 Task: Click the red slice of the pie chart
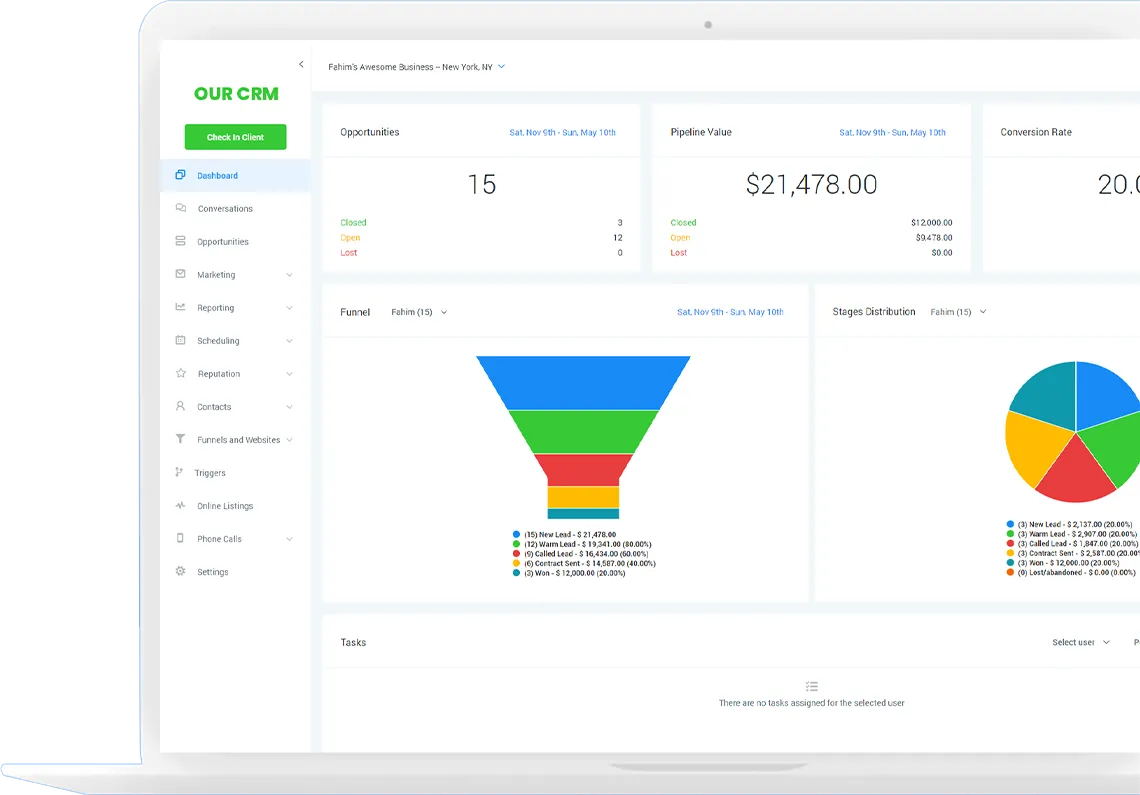[1075, 474]
